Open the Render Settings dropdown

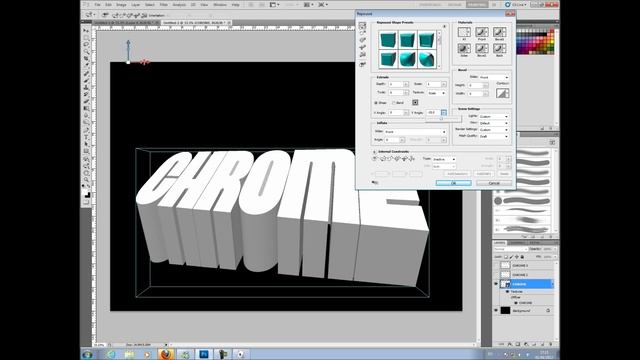point(494,129)
